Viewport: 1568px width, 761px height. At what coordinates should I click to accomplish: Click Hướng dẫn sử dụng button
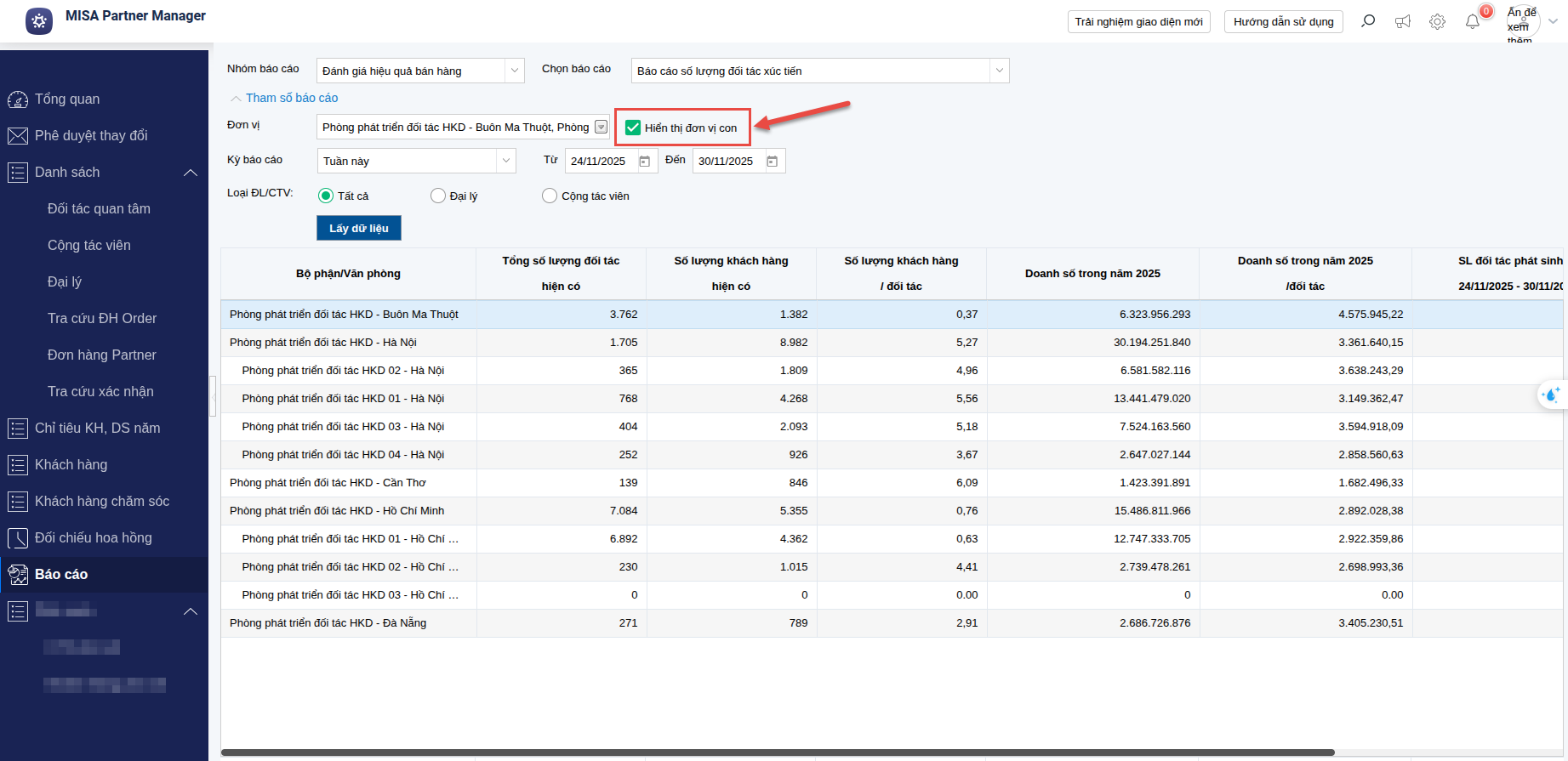coord(1283,22)
